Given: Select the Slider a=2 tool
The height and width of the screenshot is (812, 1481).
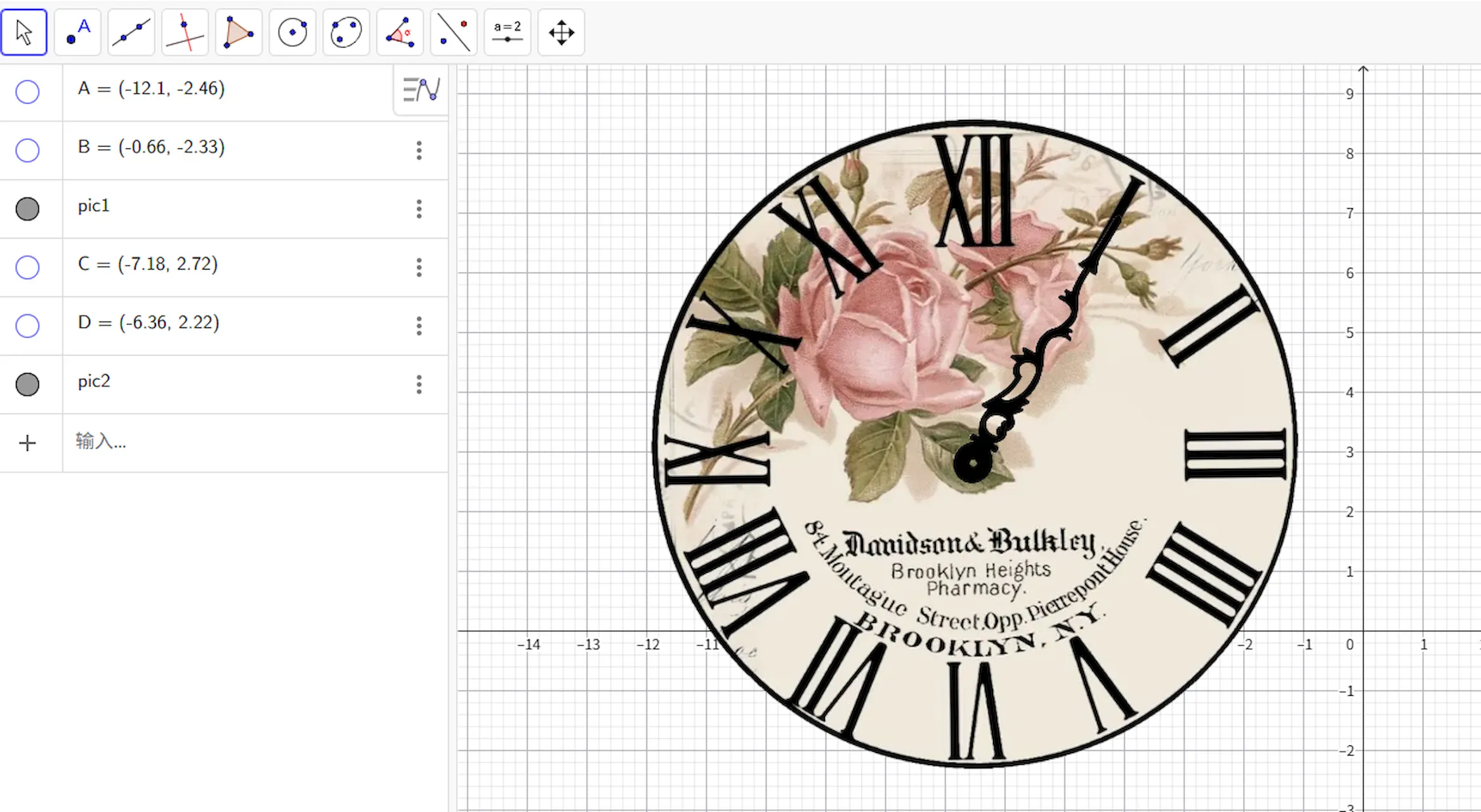Looking at the screenshot, I should pos(508,33).
